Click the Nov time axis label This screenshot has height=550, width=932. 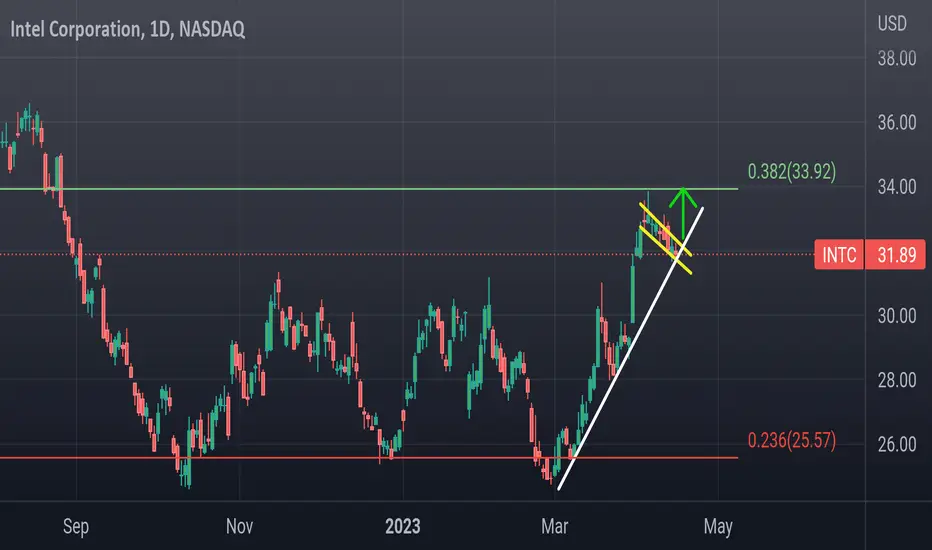coord(240,526)
